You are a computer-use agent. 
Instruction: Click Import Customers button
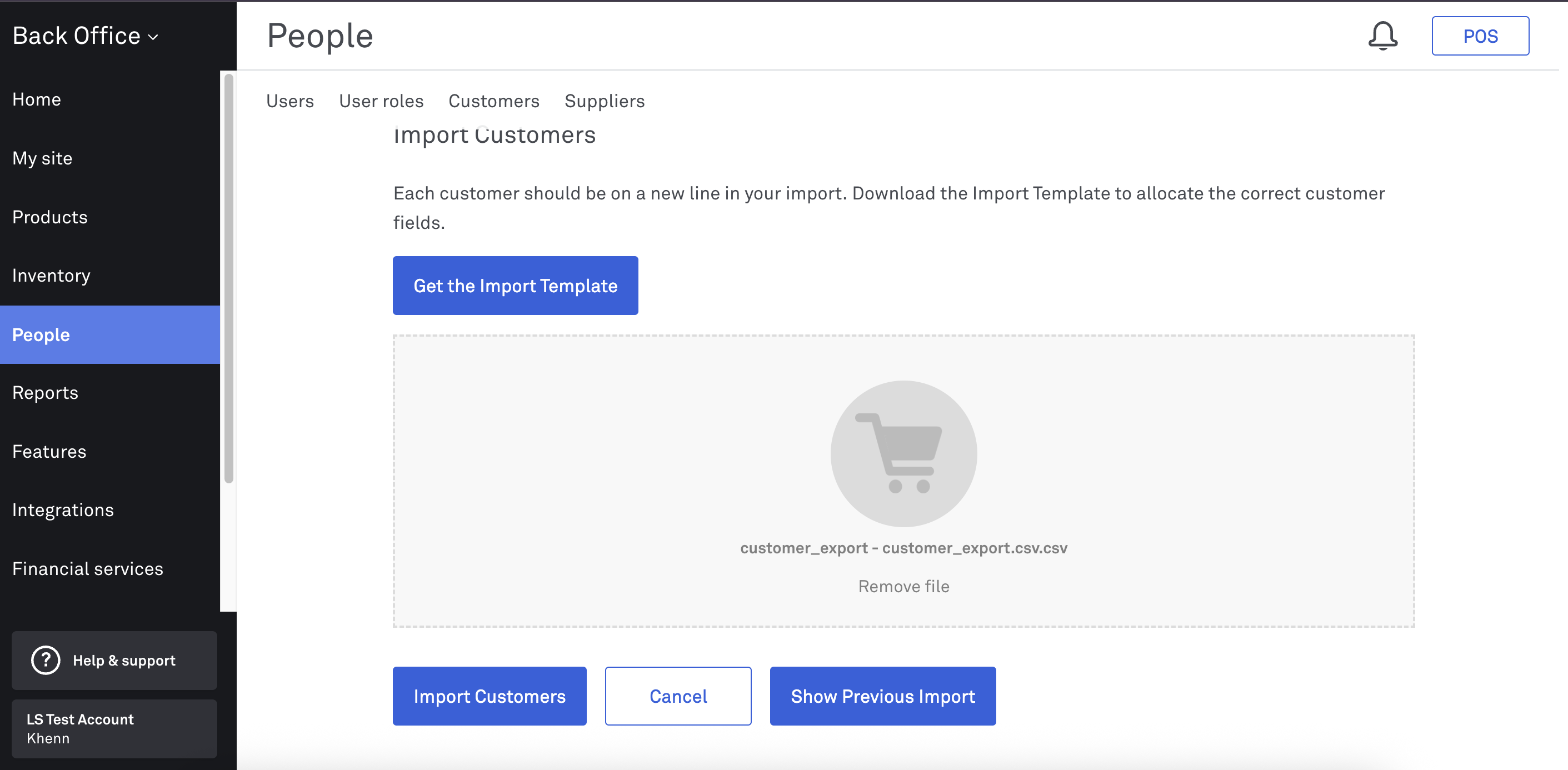490,696
